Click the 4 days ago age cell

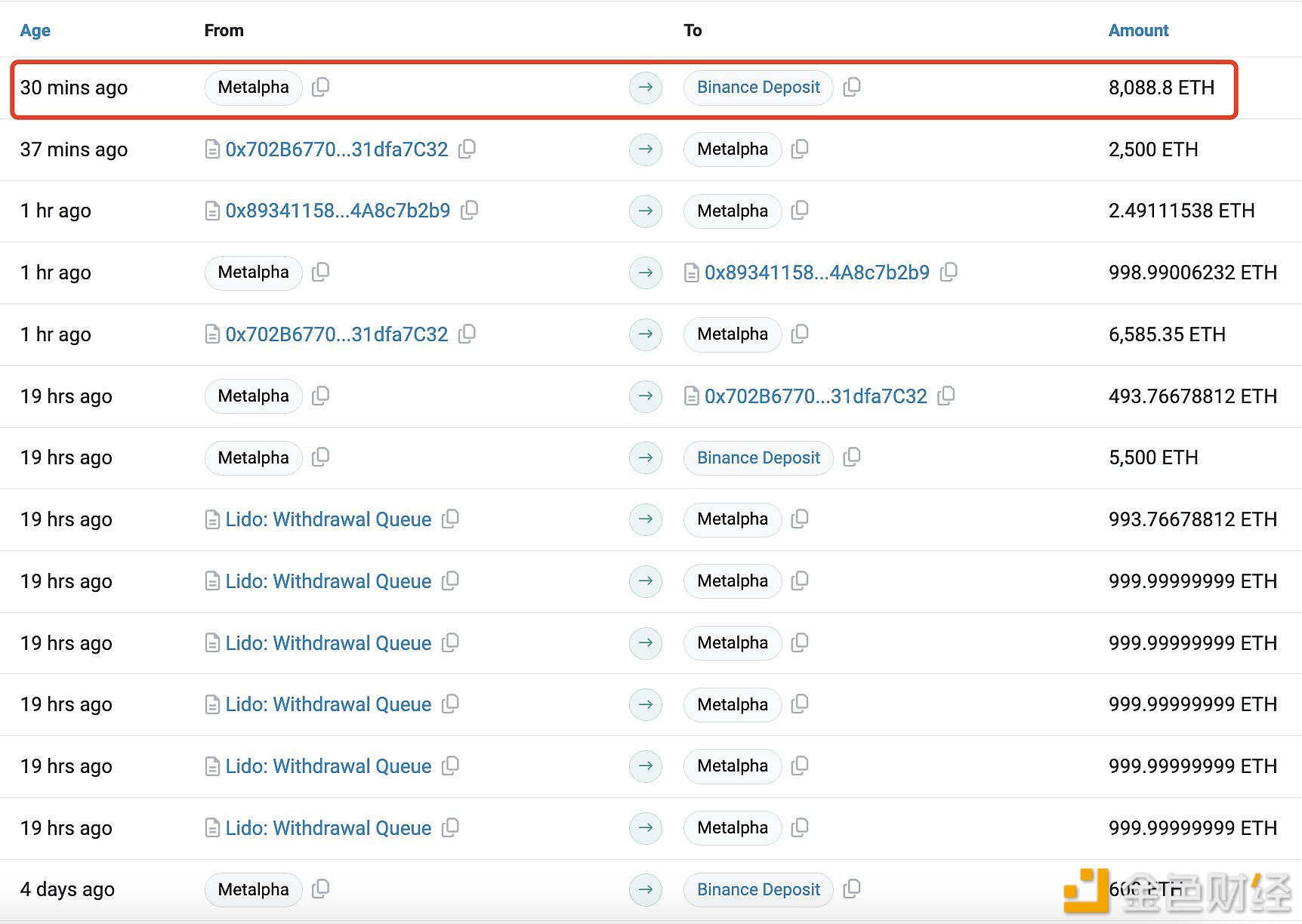[x=67, y=889]
